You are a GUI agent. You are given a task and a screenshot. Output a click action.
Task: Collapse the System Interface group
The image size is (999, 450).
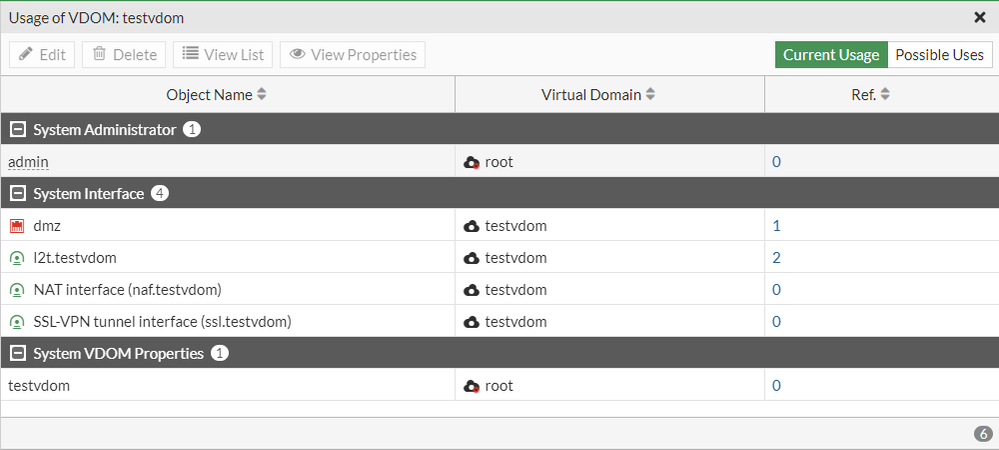[17, 194]
